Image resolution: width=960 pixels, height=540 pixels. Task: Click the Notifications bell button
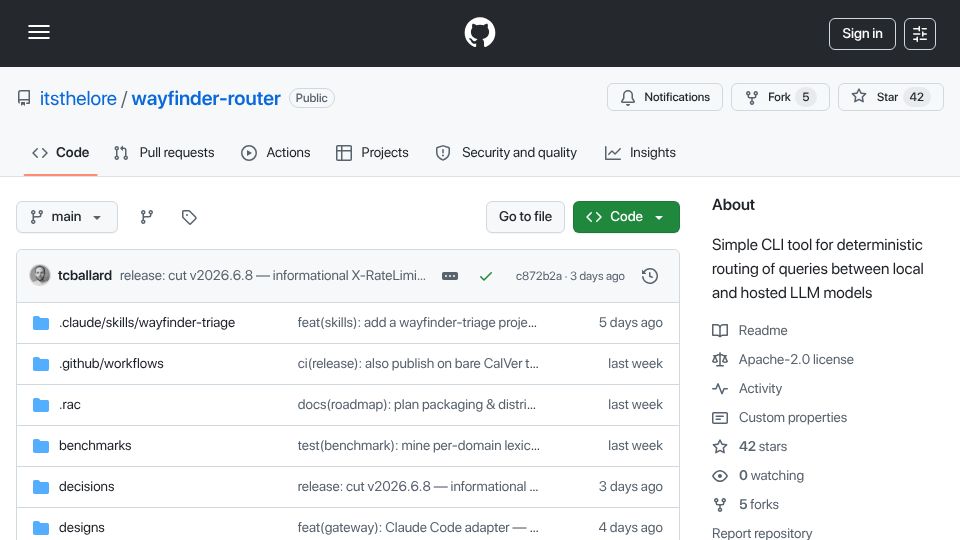[665, 97]
